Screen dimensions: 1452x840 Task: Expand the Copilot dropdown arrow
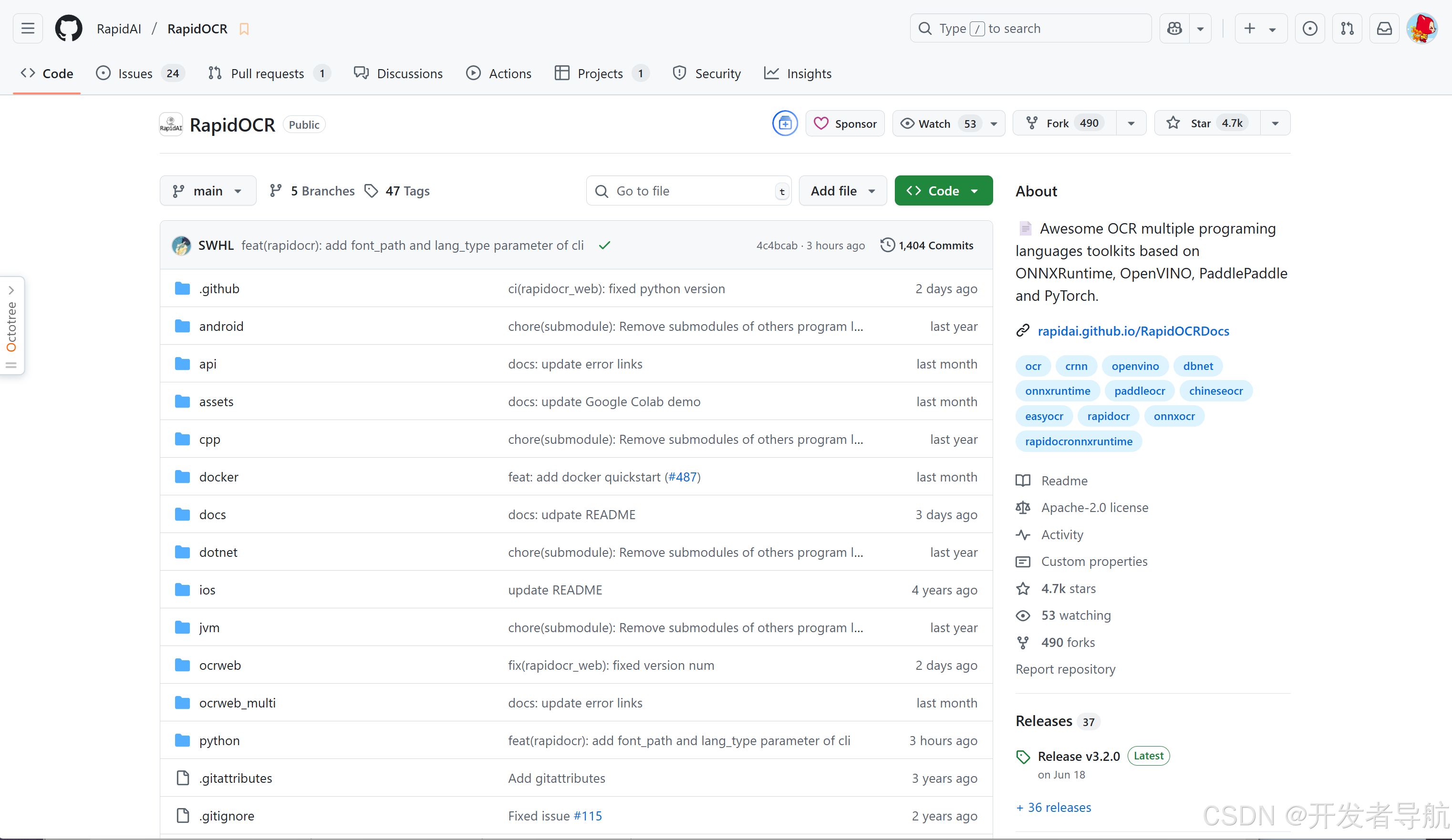pos(1200,28)
